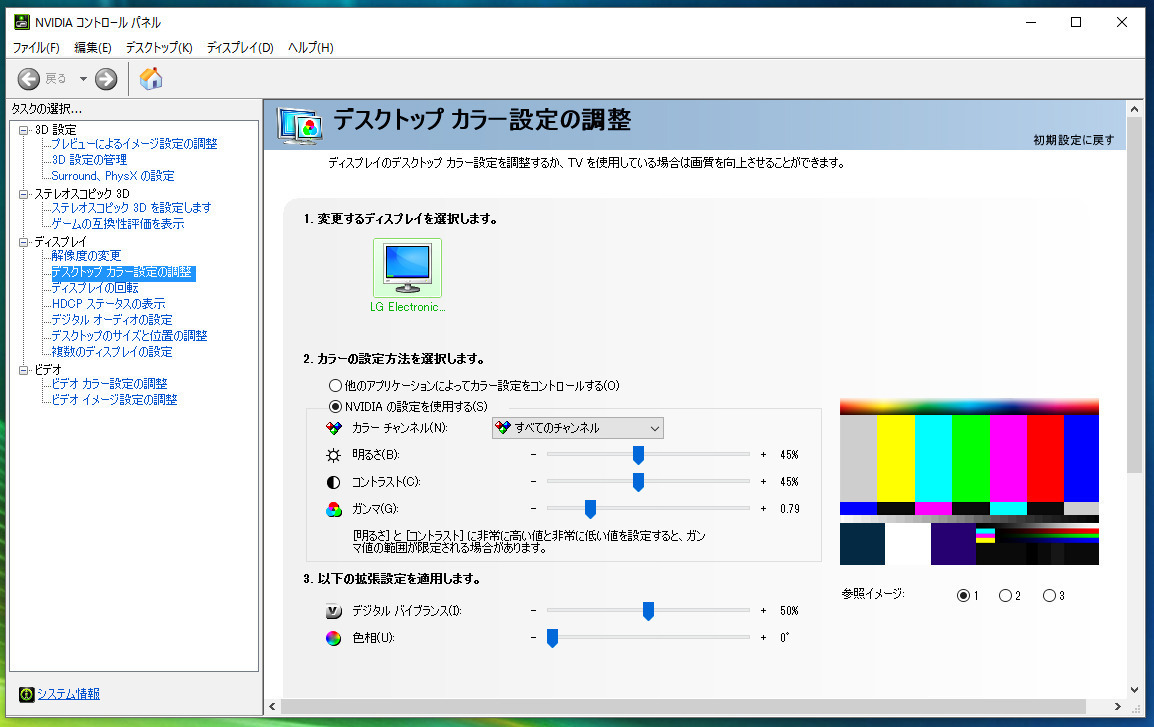Increase contrast with the plus button

[x=763, y=482]
